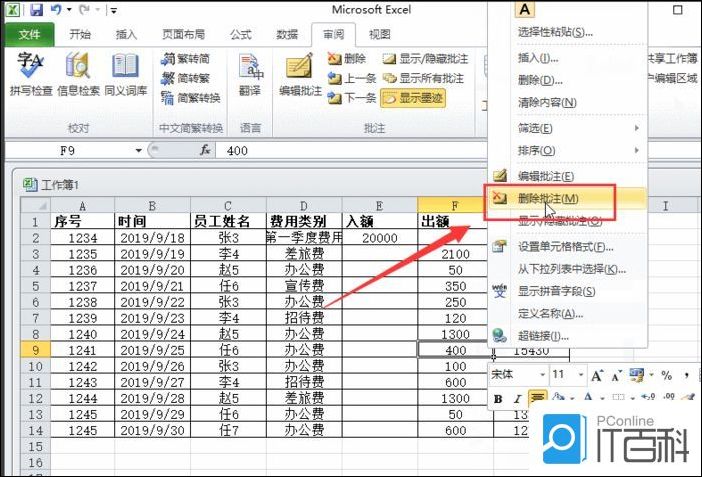Open the Name Box dropdown arrow
The image size is (702, 477).
tap(138, 151)
